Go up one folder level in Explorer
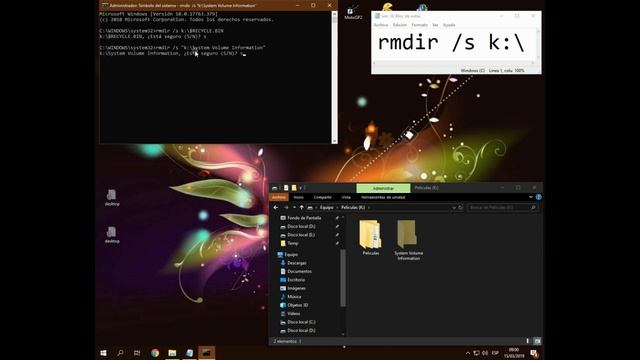The width and height of the screenshot is (640, 360). (x=302, y=207)
